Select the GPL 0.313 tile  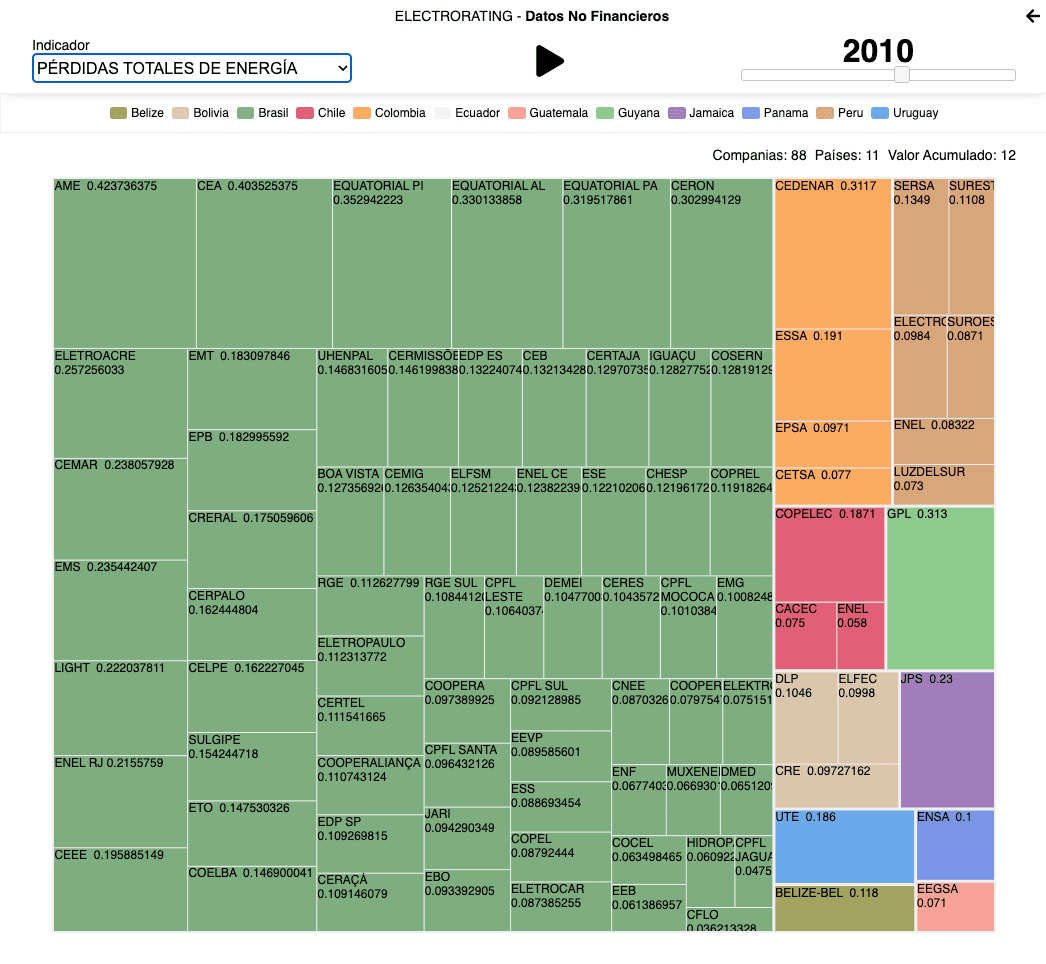coord(941,588)
